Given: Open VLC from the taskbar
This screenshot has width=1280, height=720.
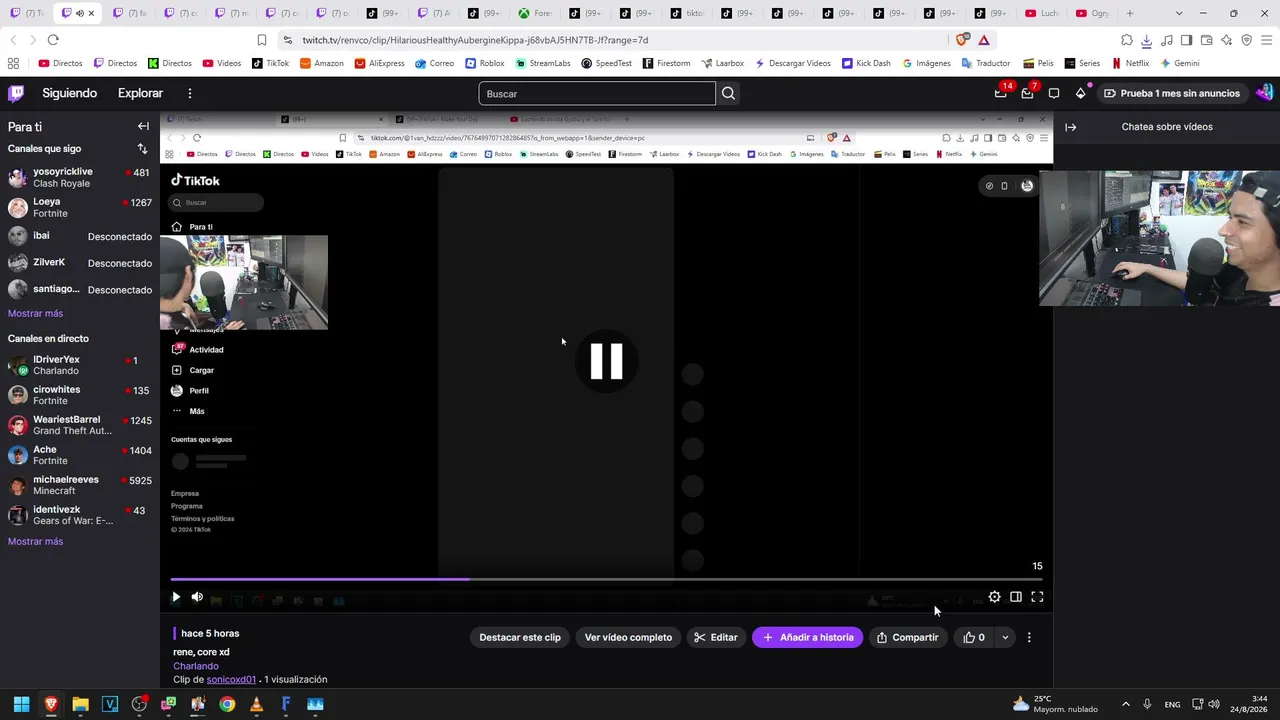Looking at the screenshot, I should [x=256, y=704].
